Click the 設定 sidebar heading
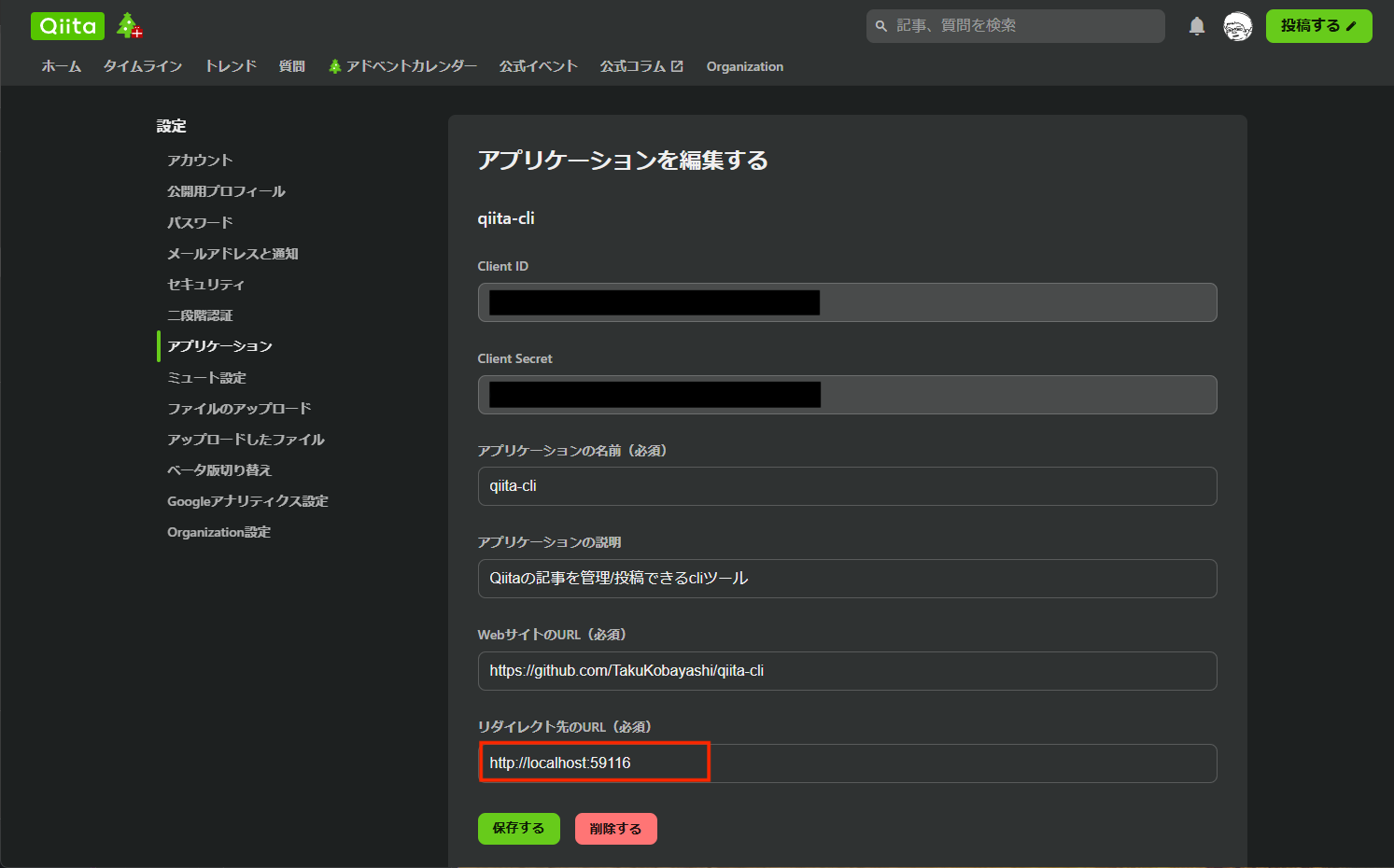1394x868 pixels. tap(172, 126)
